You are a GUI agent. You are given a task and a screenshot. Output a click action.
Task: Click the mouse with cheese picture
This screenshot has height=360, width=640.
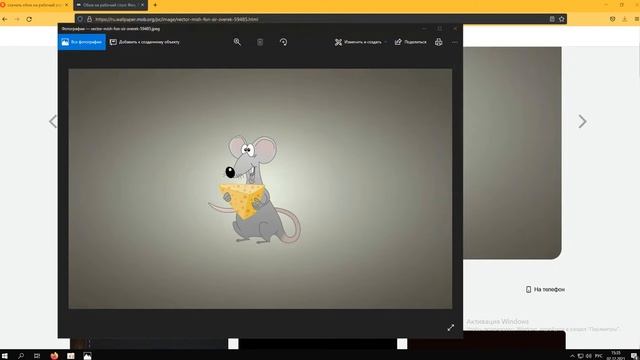(255, 190)
